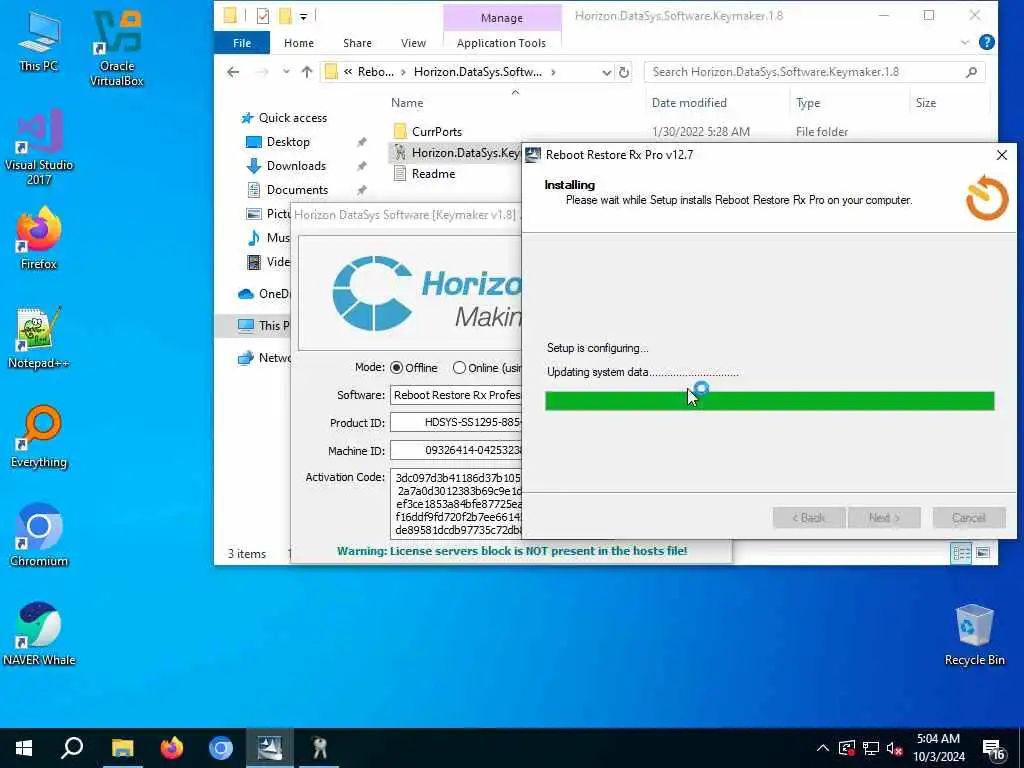The height and width of the screenshot is (768, 1024).
Task: Open the muted volume tray icon
Action: 895,748
